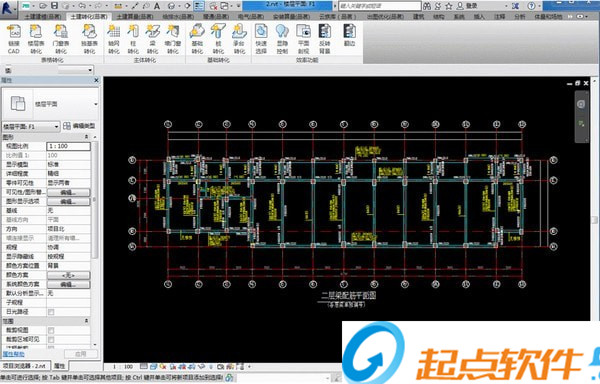Image resolution: width=600 pixels, height=384 pixels.
Task: Select the 土建转化(品茗) ribbon tab
Action: 89,17
